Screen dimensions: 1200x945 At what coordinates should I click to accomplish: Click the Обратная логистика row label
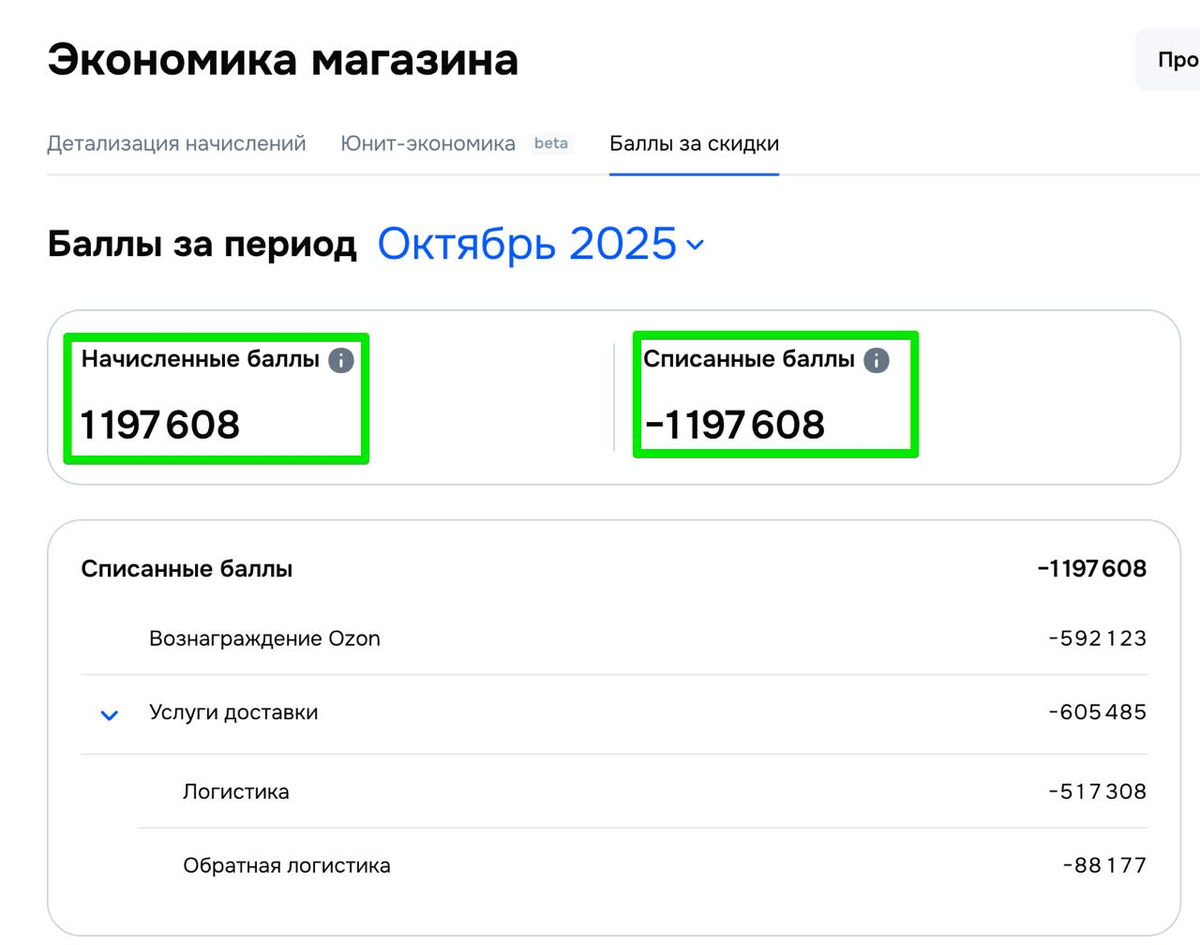(287, 866)
